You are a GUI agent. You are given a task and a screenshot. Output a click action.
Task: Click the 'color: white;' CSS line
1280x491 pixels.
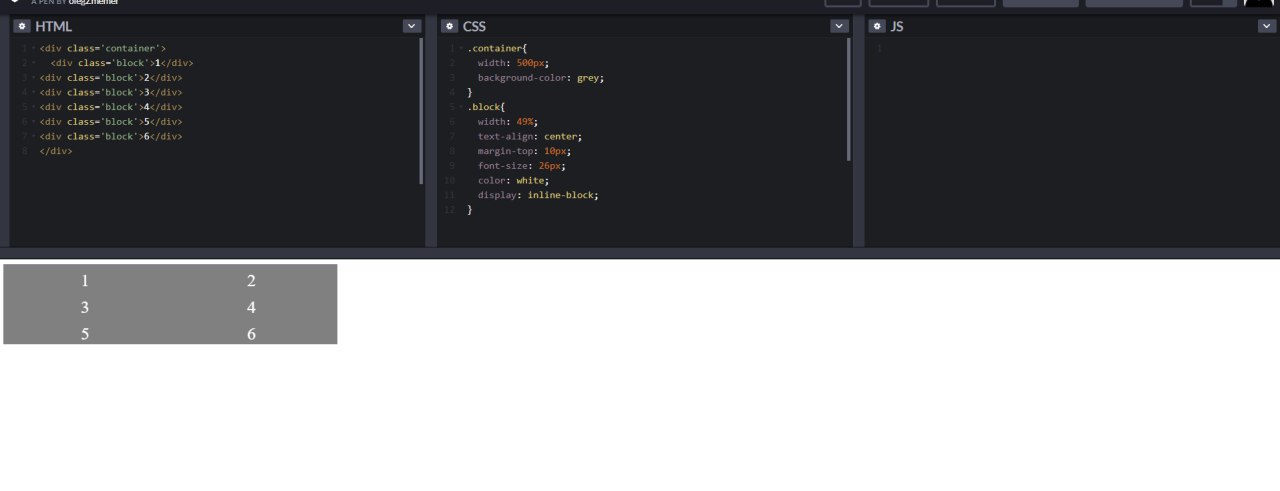click(513, 181)
